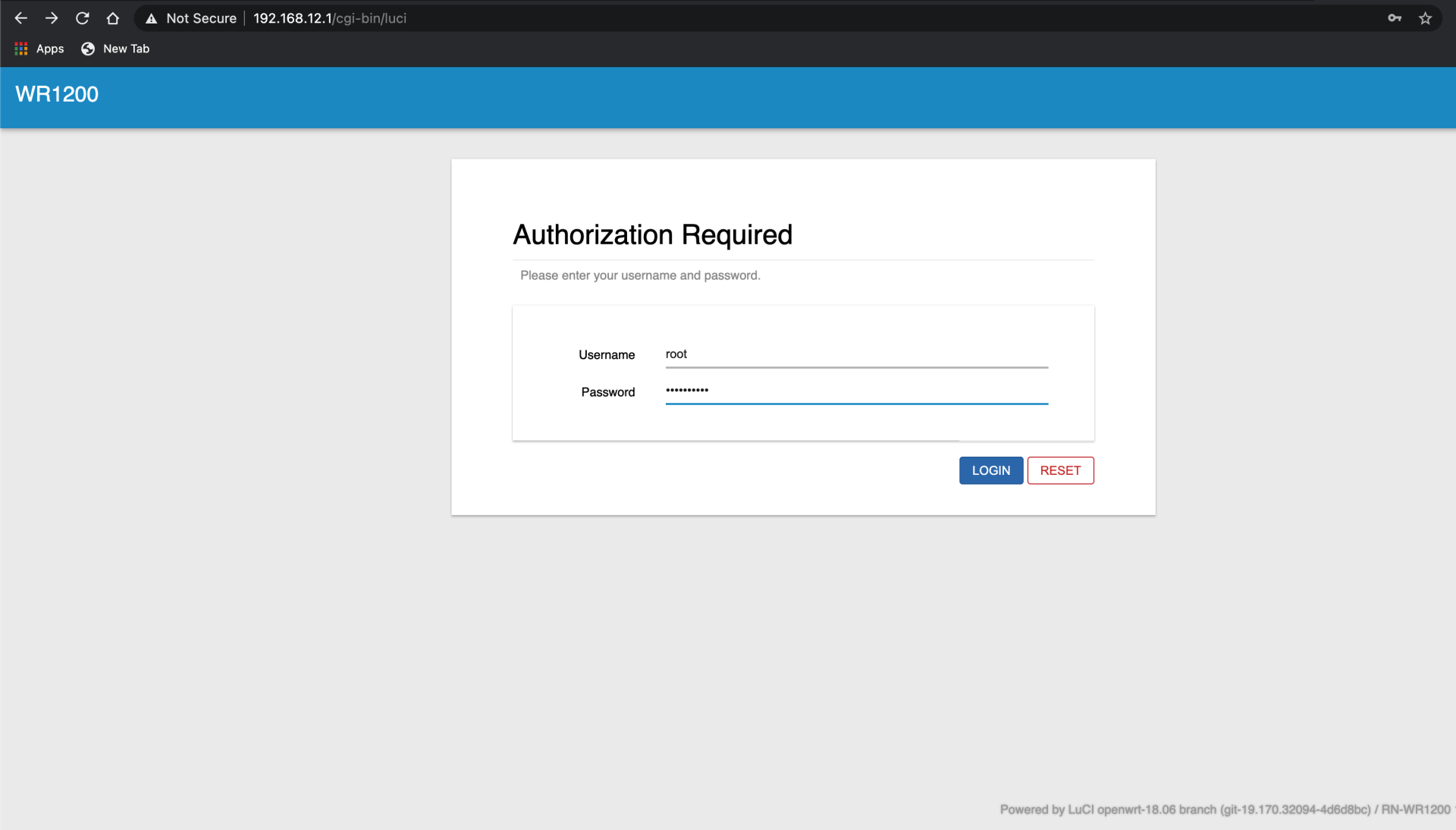Click the RESET button to clear fields
Screen dimensions: 1456x830
[x=1060, y=470]
